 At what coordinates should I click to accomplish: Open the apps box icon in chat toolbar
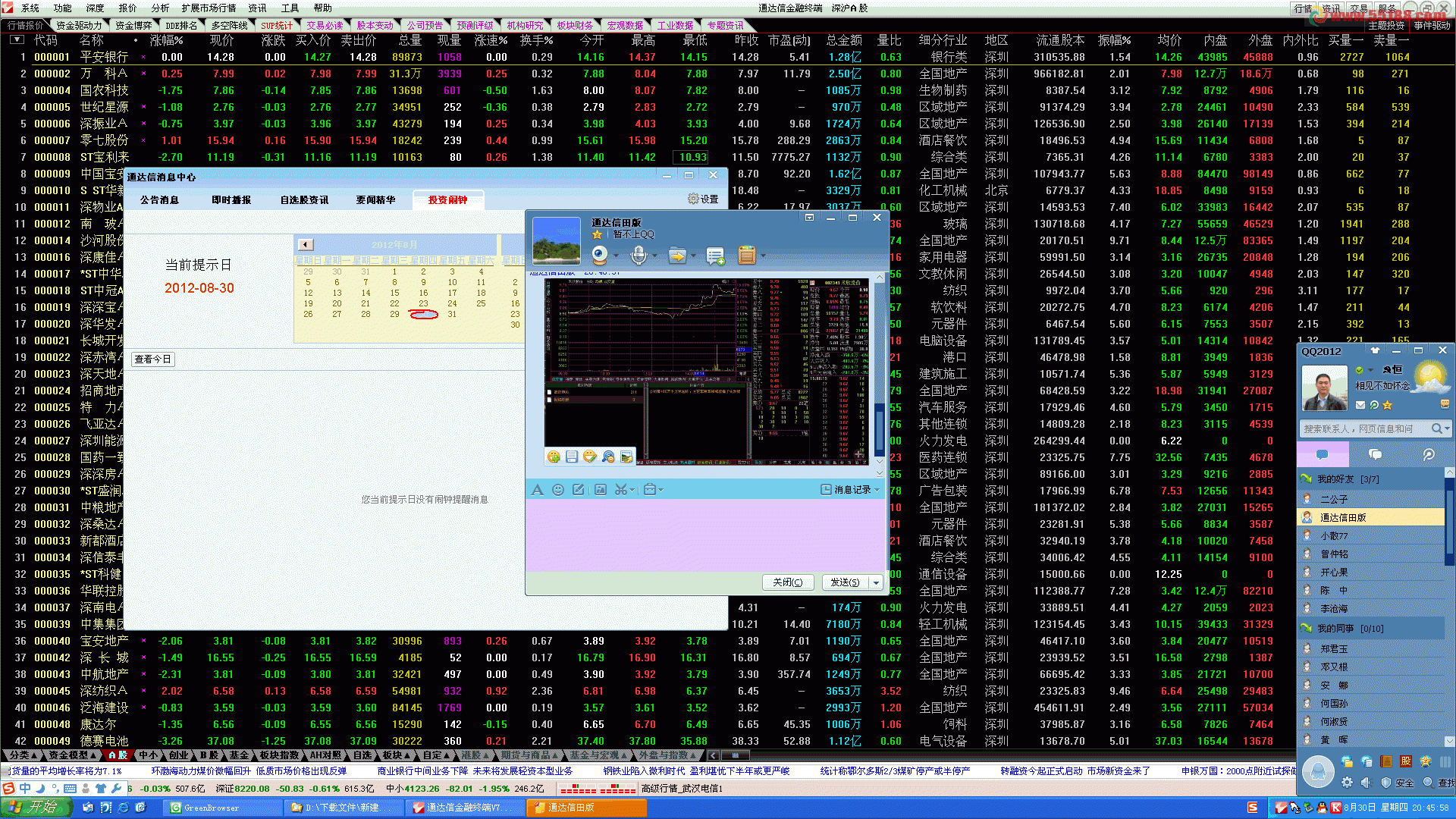pos(747,256)
